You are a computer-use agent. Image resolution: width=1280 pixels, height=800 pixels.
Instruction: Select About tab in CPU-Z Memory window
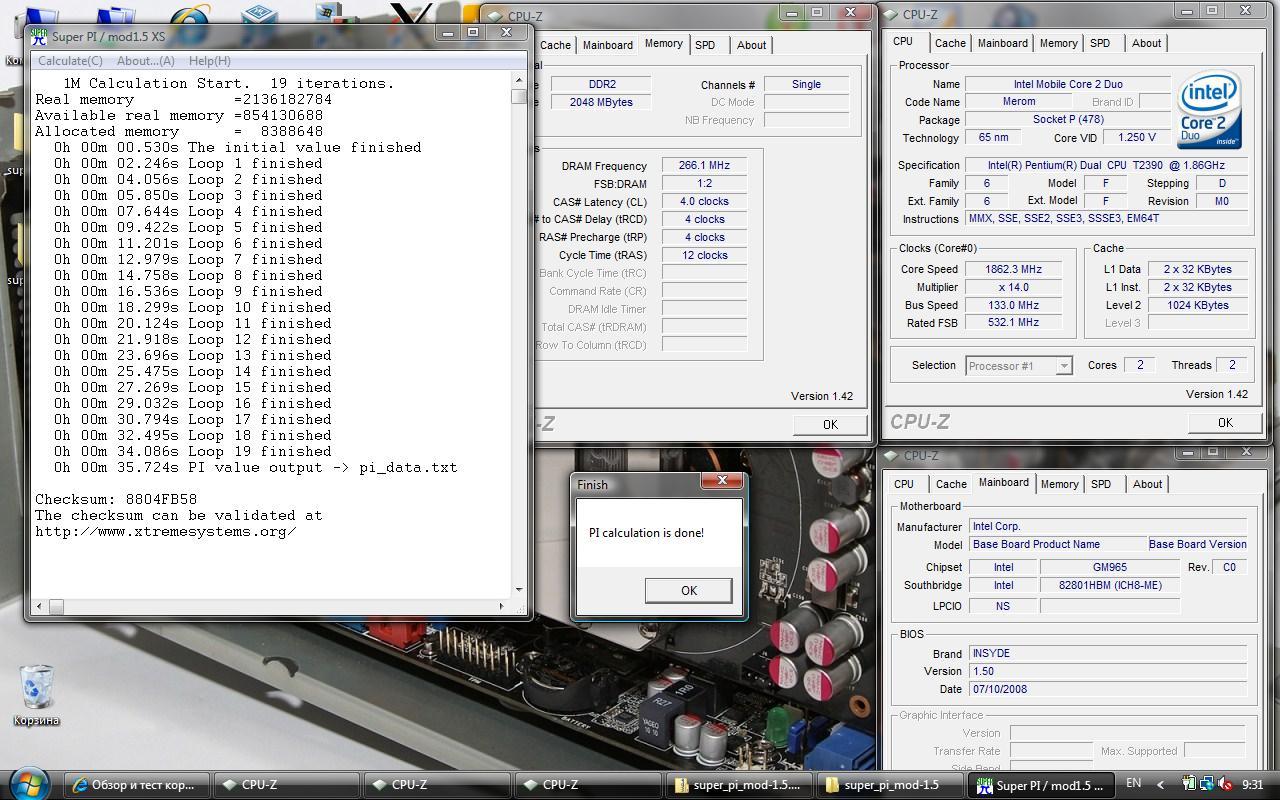[751, 45]
